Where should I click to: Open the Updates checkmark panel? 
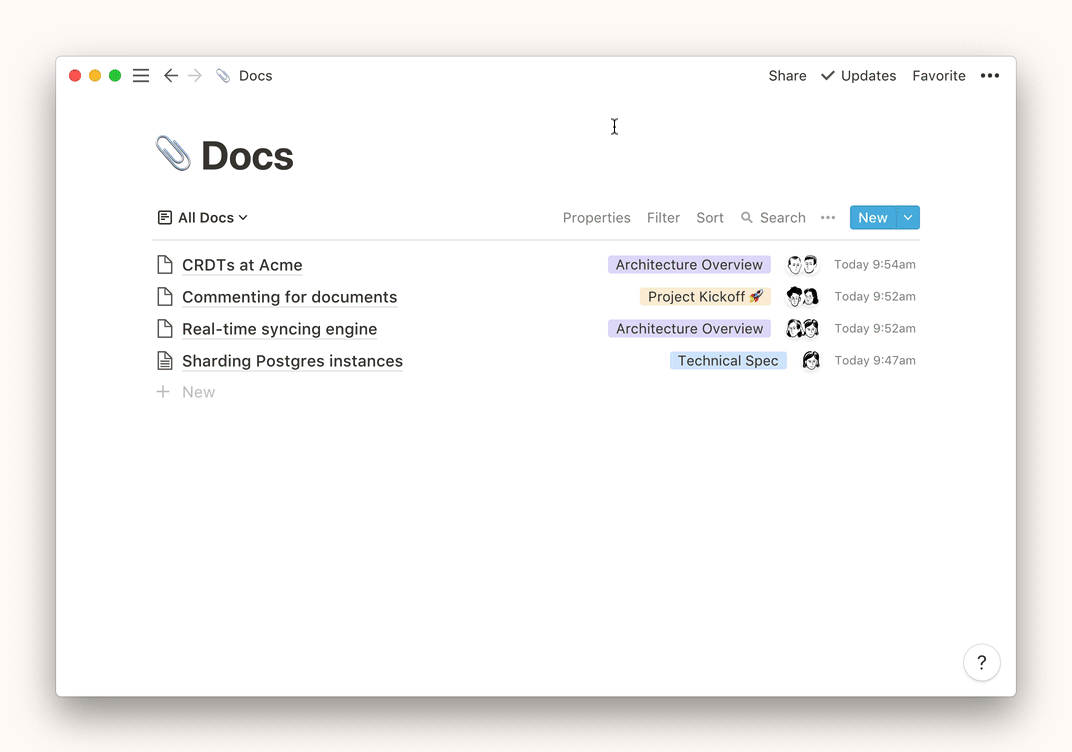[858, 76]
